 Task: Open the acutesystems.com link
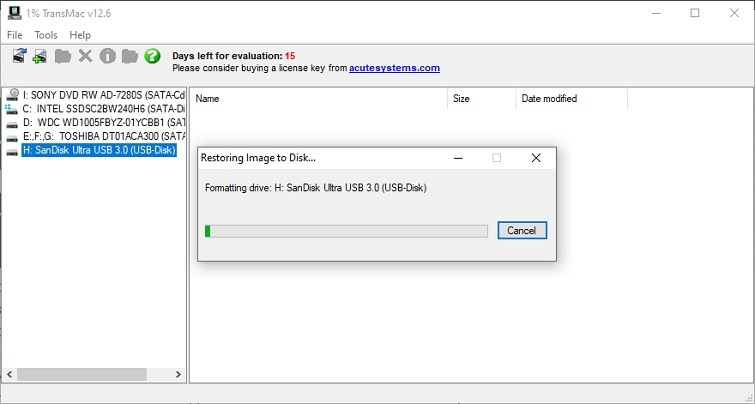(394, 68)
